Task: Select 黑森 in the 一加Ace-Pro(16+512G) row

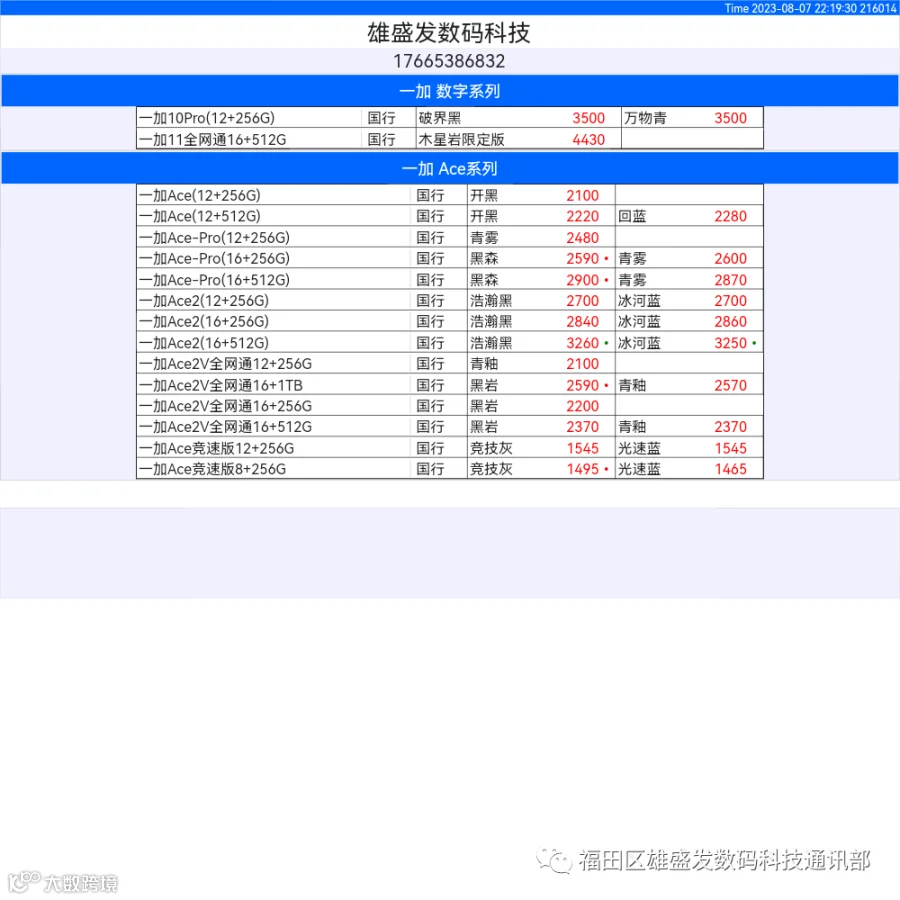Action: [x=484, y=280]
